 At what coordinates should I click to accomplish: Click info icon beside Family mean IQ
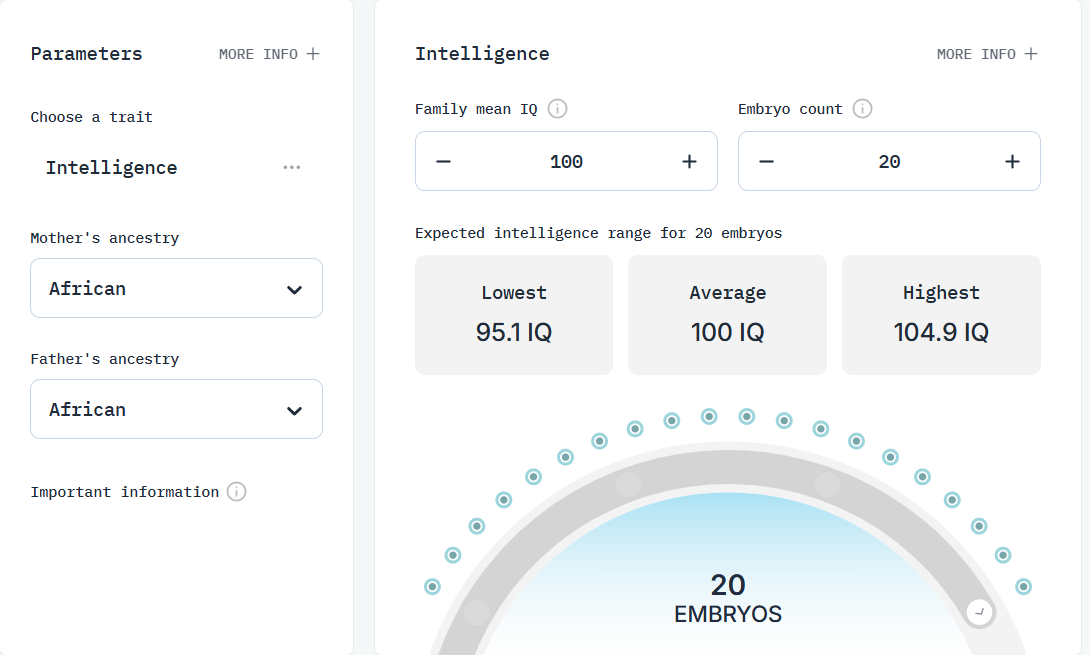[x=558, y=109]
